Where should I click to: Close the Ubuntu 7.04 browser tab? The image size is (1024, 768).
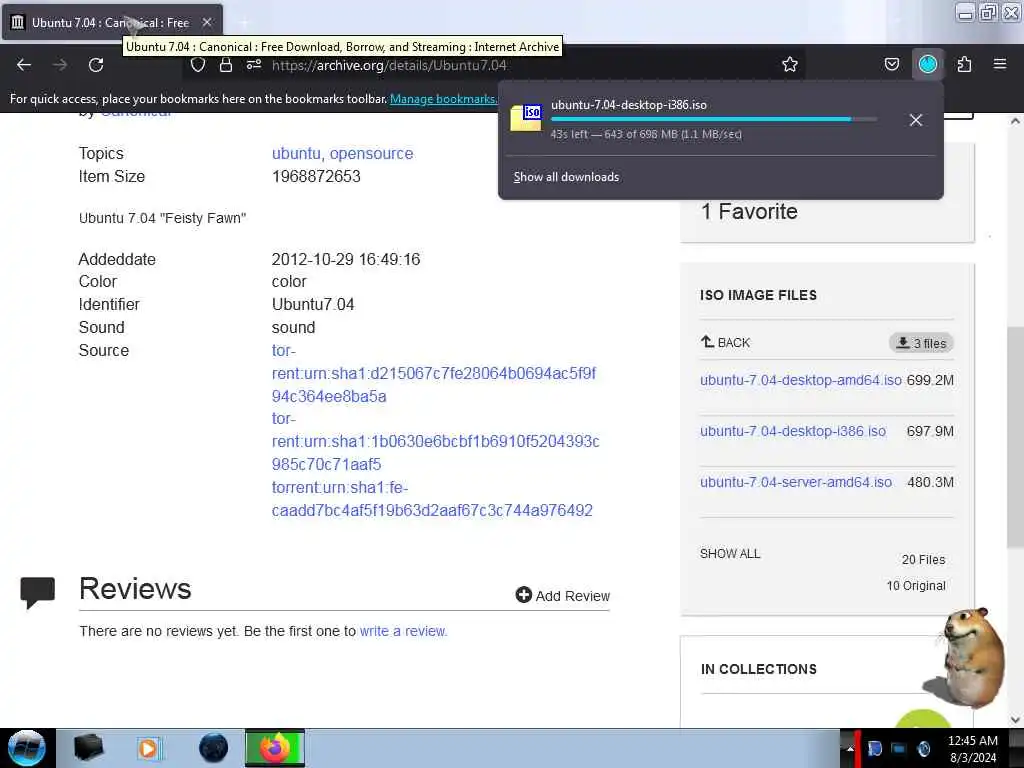[207, 22]
